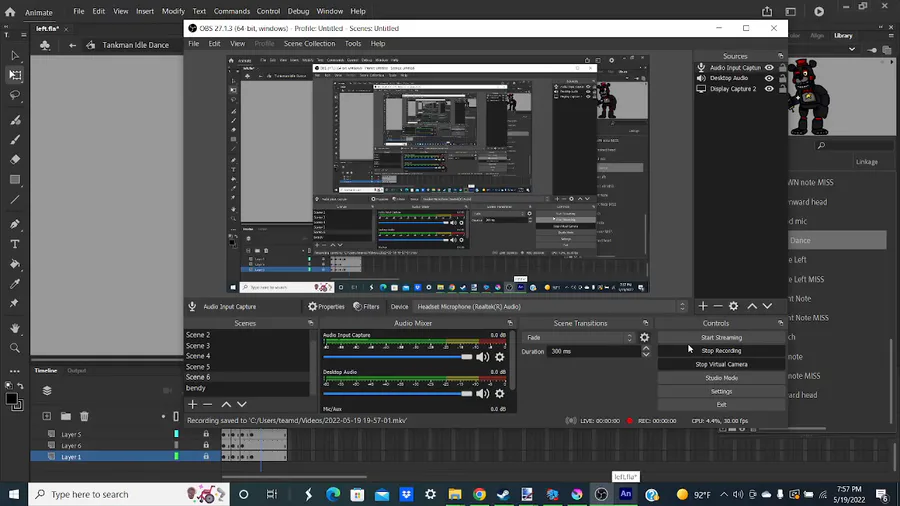The image size is (900, 506).
Task: Toggle lock for Audio Input Capture source
Action: [x=782, y=67]
